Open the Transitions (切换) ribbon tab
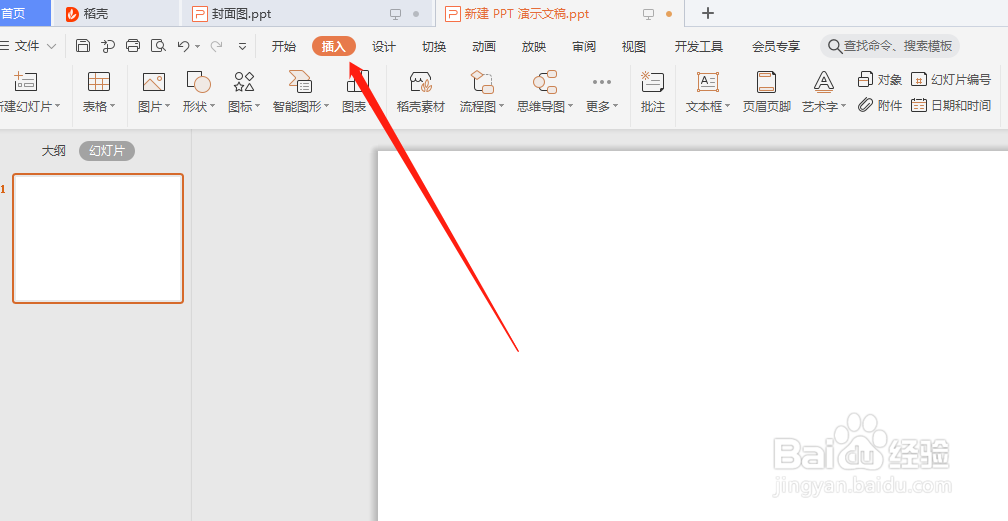The width and height of the screenshot is (1008, 521). [x=434, y=46]
